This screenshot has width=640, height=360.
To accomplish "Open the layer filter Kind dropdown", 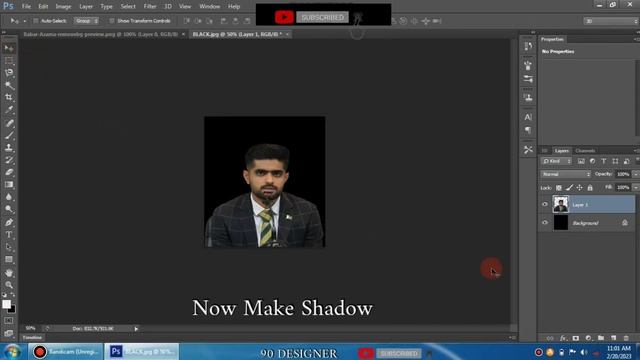I will coord(556,161).
